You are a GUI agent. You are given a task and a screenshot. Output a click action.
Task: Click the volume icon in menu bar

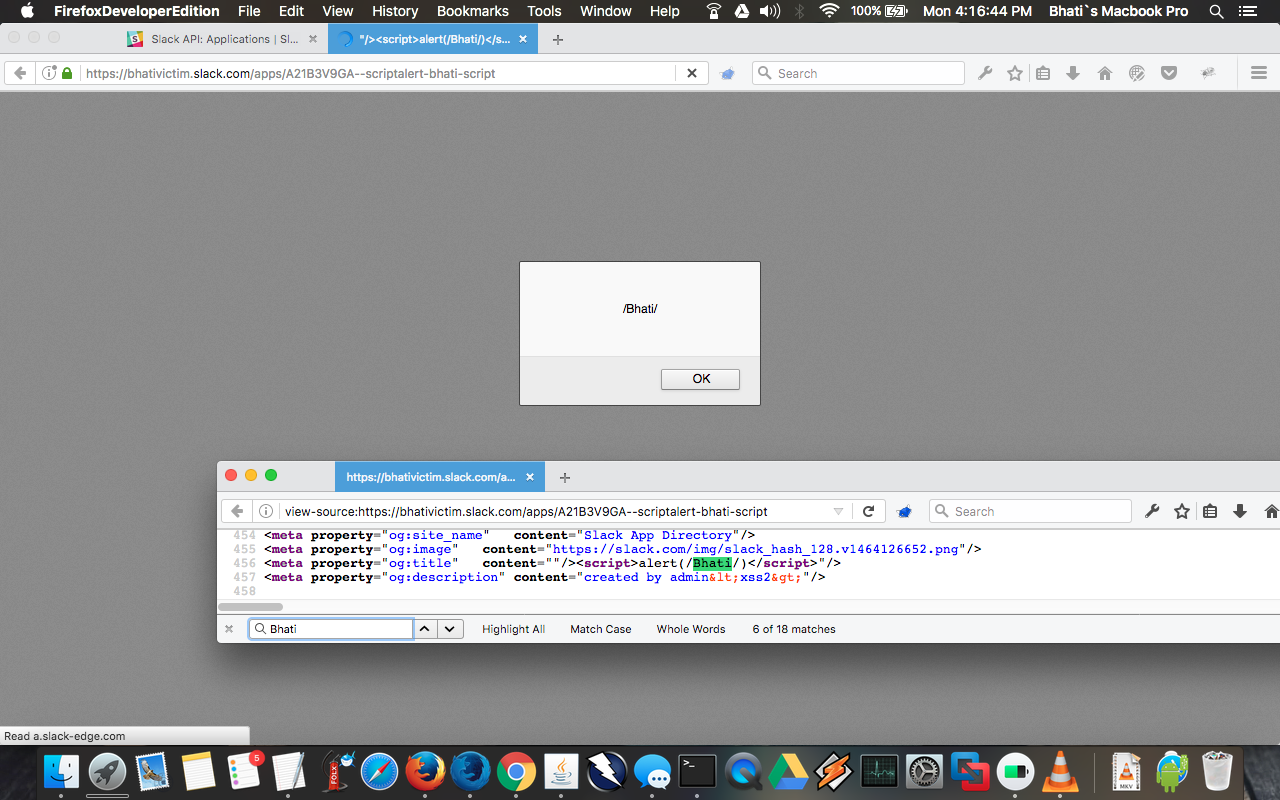(x=769, y=11)
